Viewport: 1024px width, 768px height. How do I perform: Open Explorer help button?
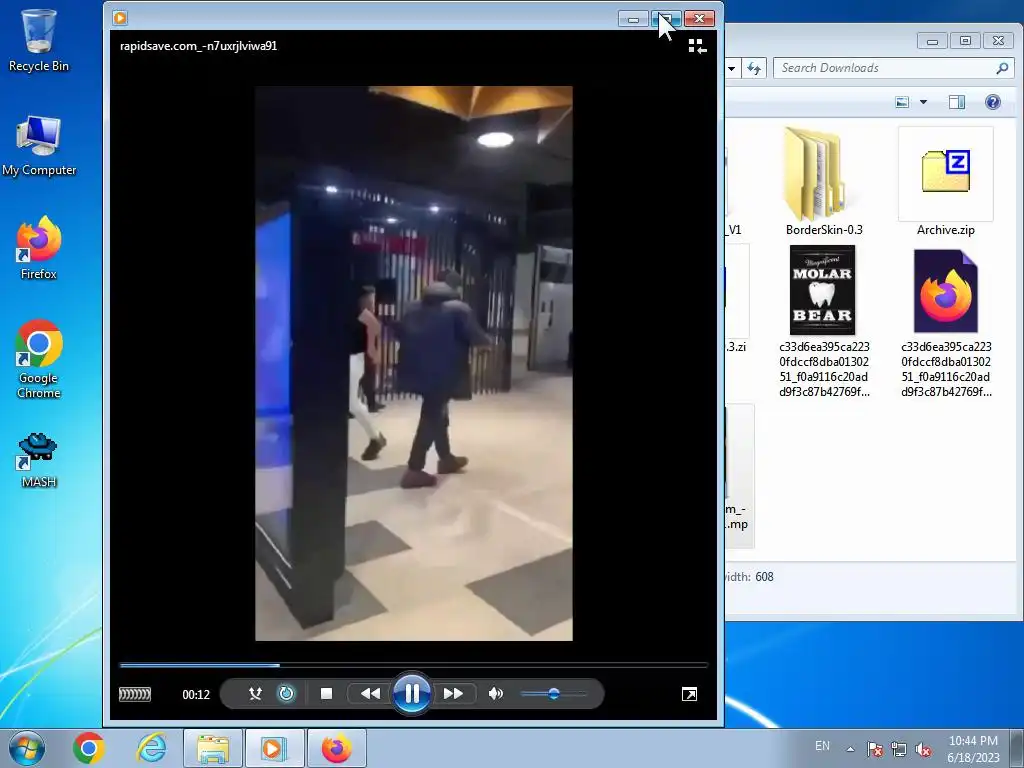(x=993, y=102)
